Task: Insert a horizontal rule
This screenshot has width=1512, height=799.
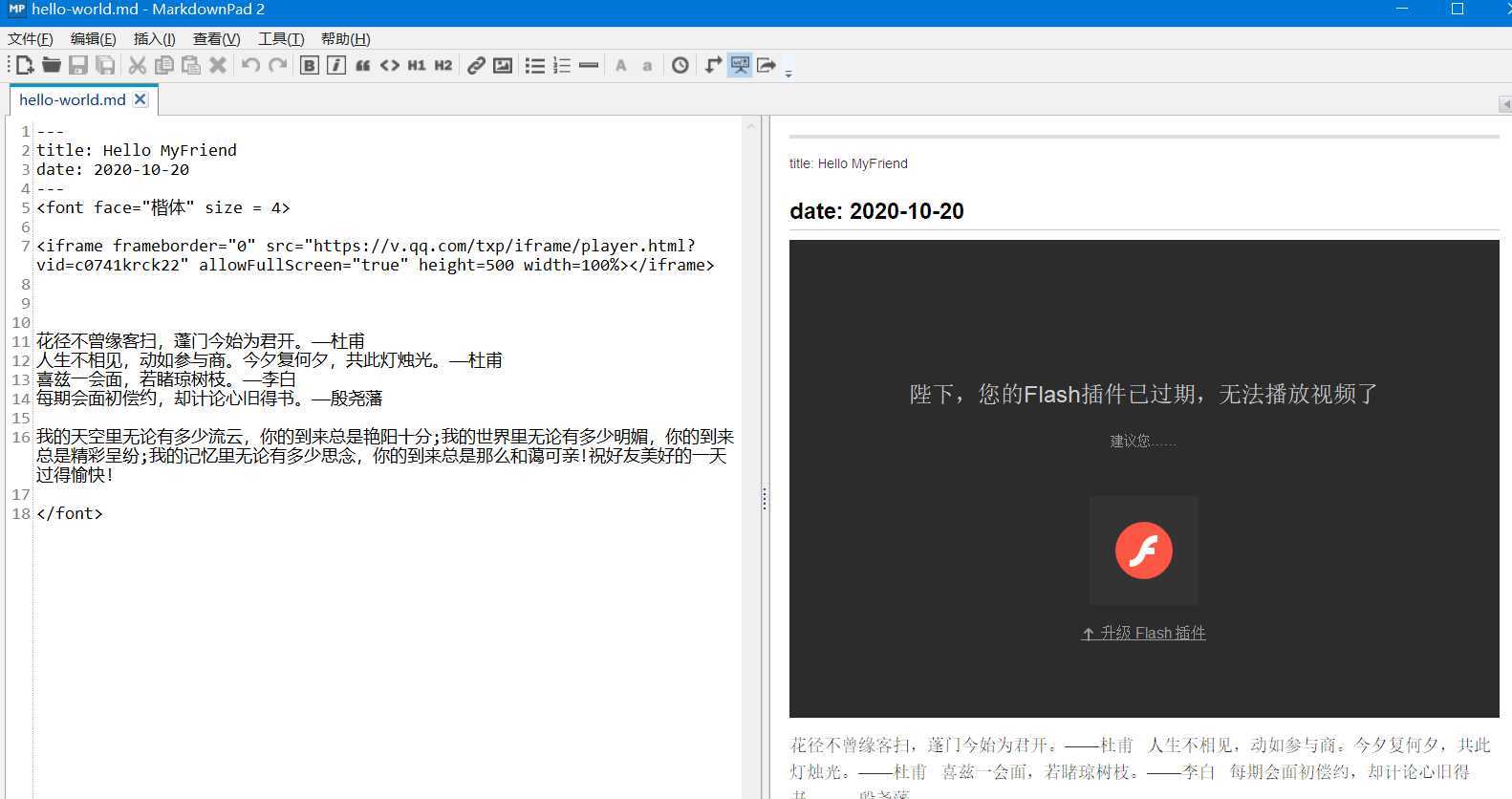Action: point(589,65)
